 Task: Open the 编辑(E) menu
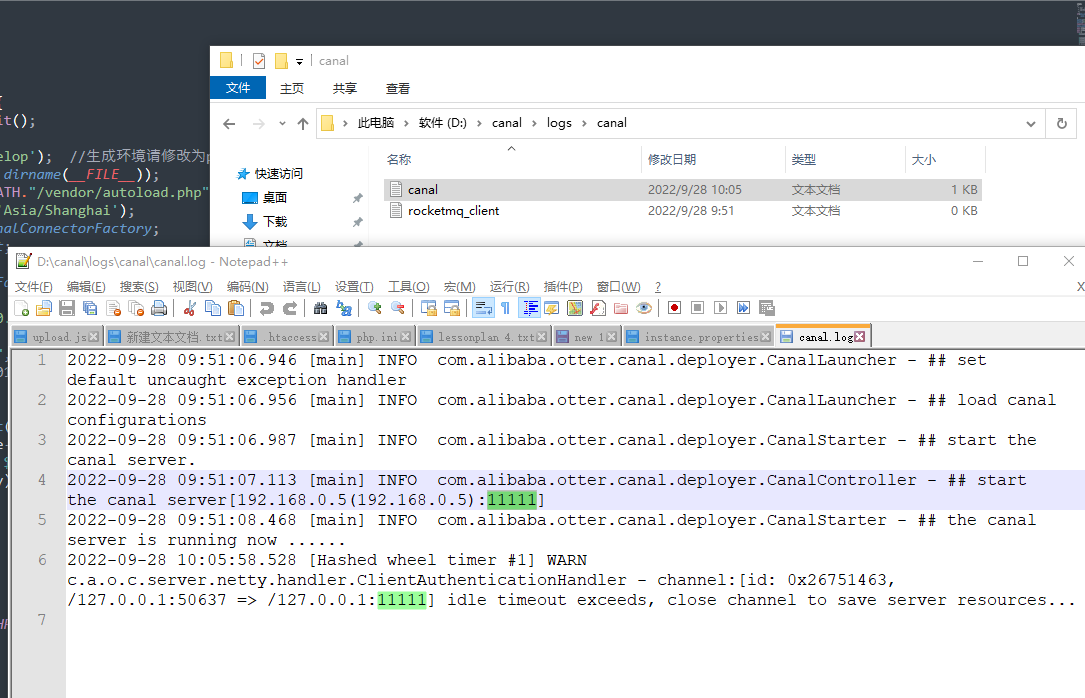[86, 287]
